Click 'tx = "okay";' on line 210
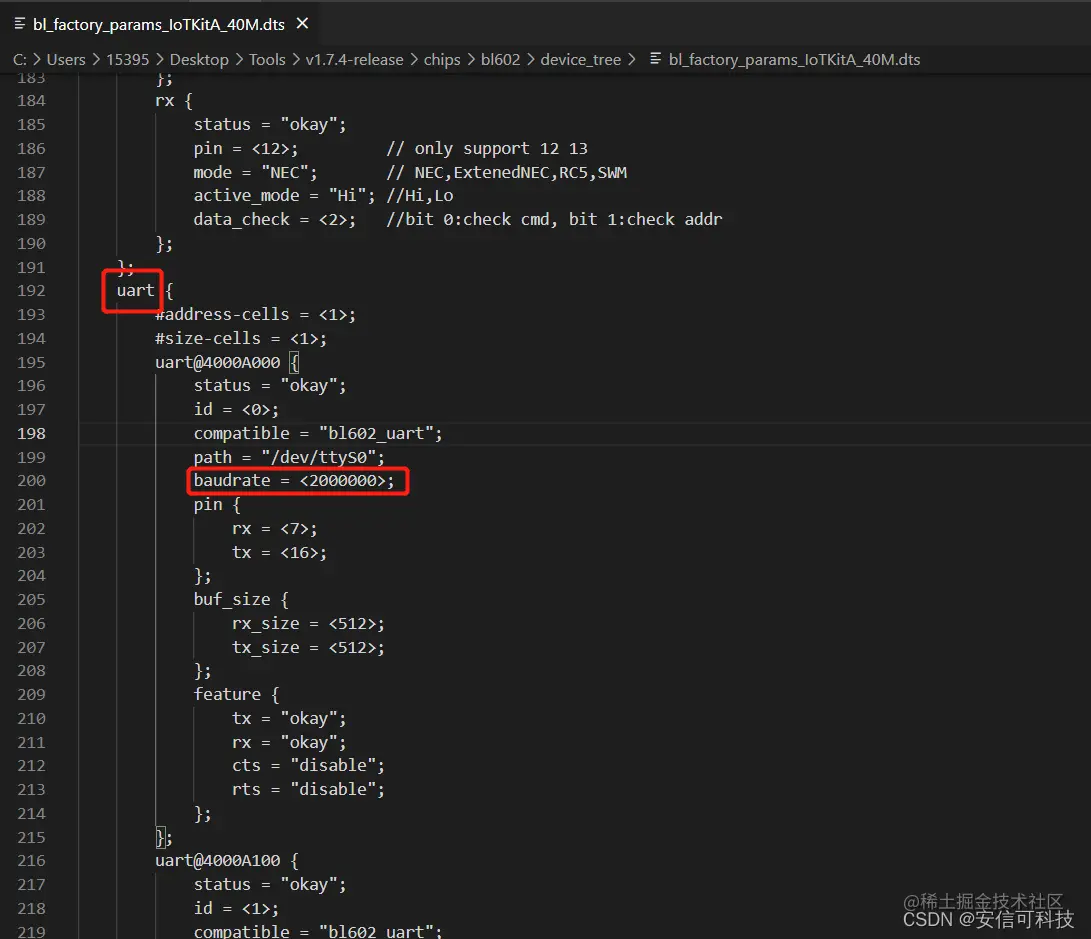 (x=289, y=719)
